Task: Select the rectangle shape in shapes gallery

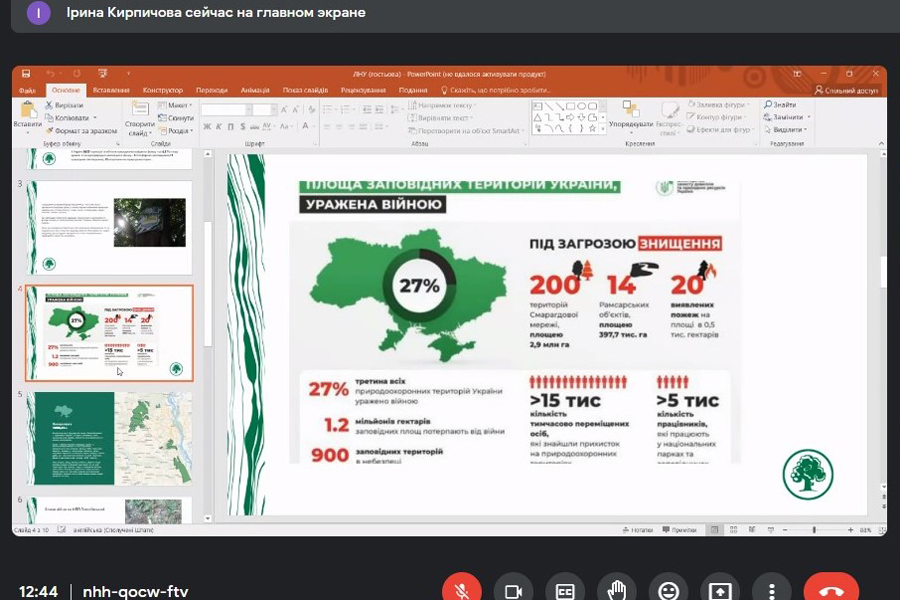Action: [571, 106]
